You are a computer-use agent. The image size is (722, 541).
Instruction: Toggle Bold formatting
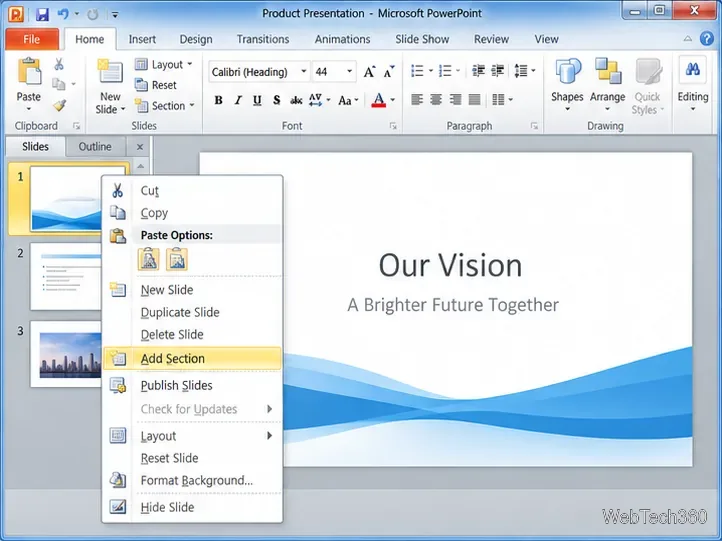tap(219, 100)
